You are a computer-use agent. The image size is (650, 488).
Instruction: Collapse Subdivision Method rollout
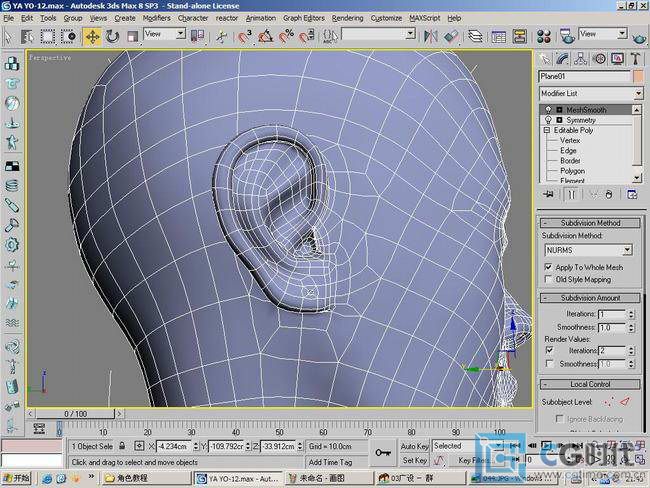click(590, 223)
